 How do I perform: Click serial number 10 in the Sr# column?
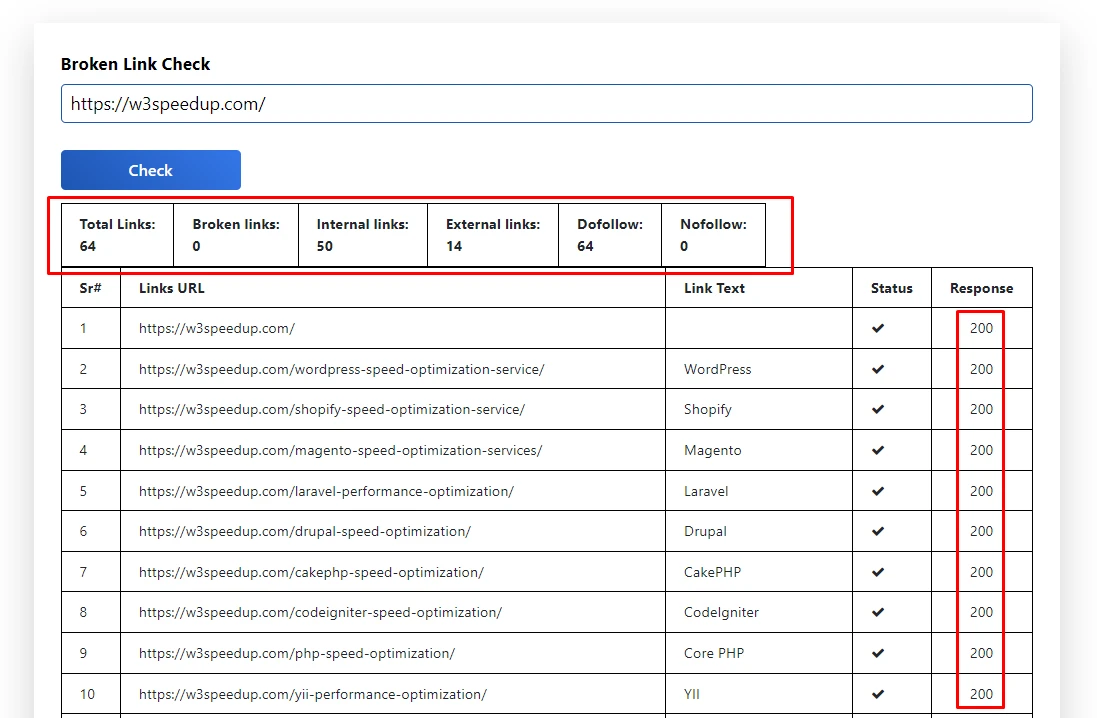87,694
